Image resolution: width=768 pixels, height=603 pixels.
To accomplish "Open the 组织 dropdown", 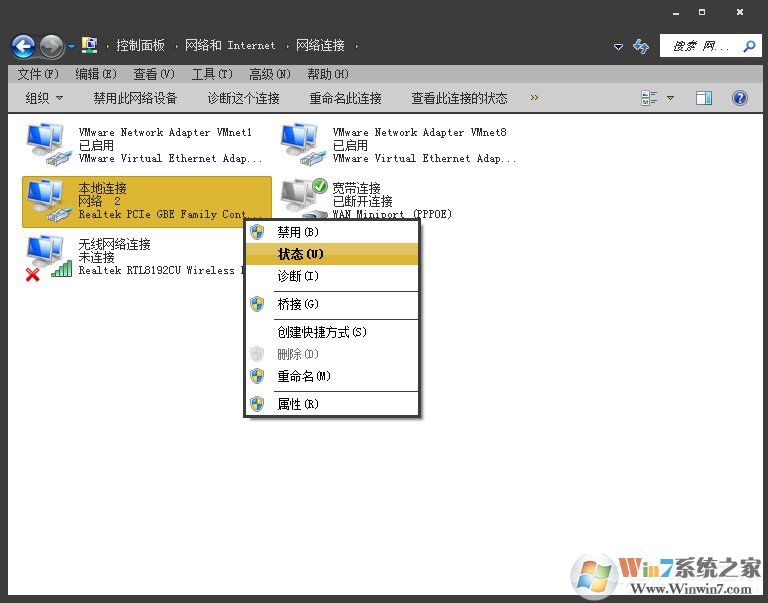I will pyautogui.click(x=44, y=98).
